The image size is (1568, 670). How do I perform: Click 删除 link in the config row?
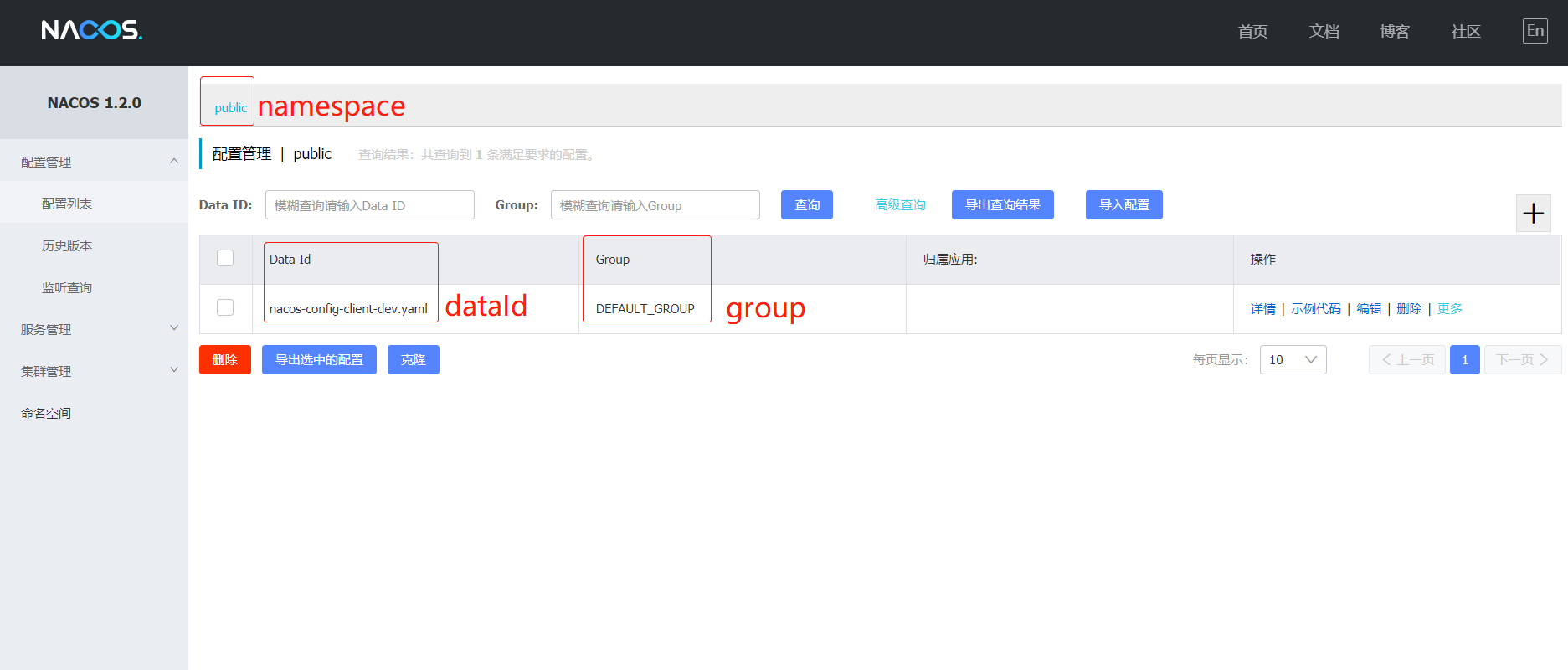coord(1409,309)
